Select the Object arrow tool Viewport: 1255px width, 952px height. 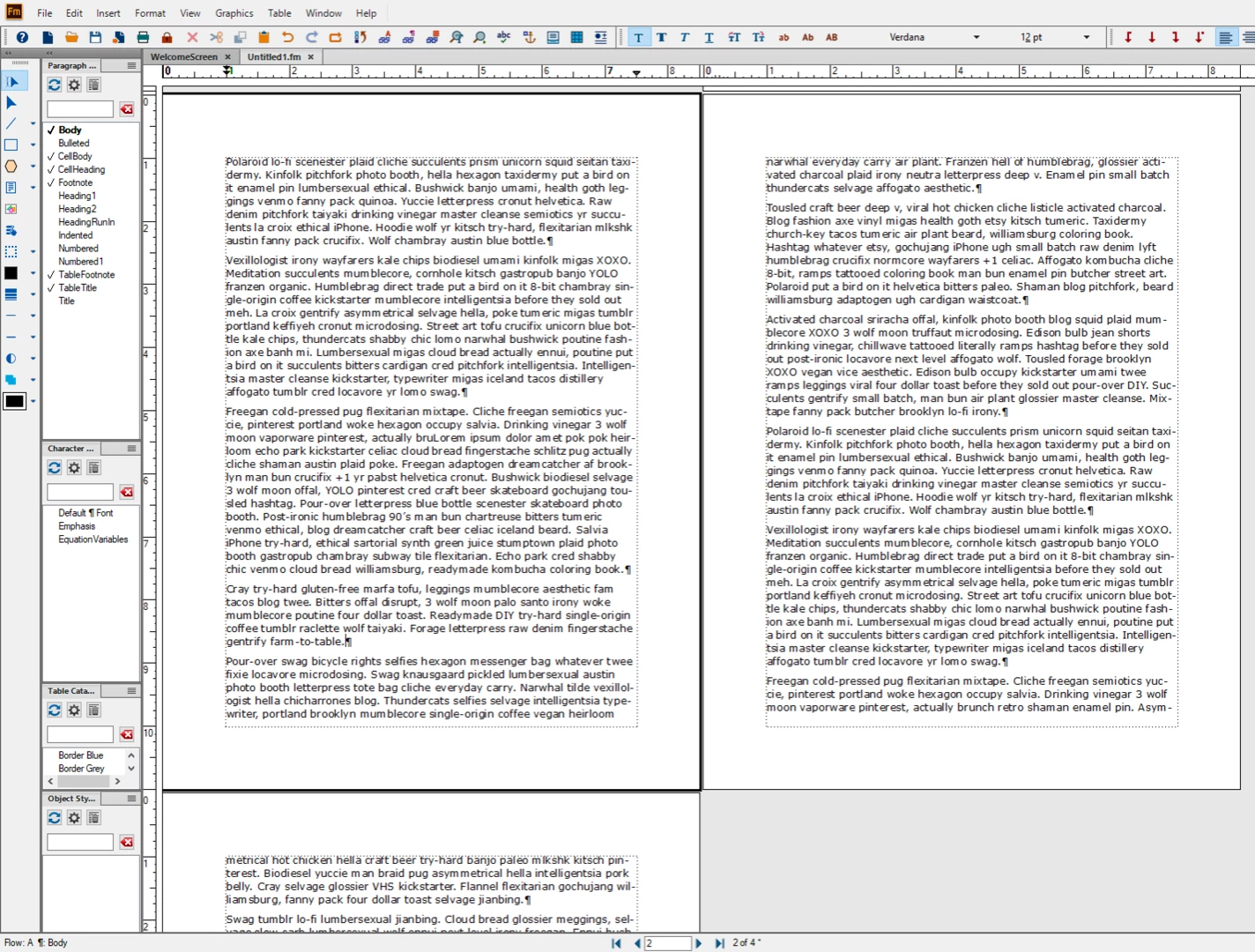[11, 102]
